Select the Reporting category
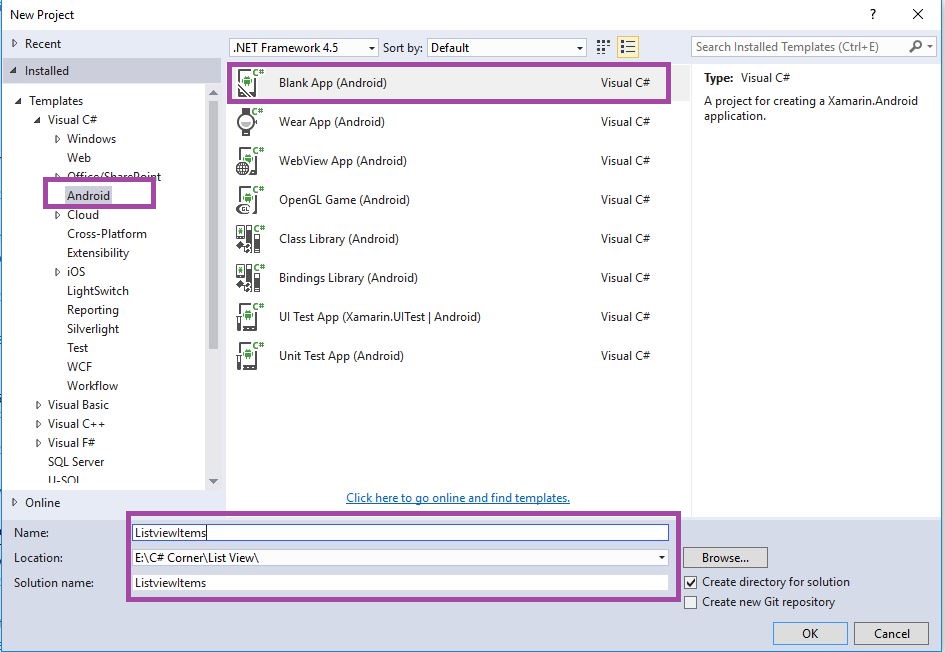945x652 pixels. [x=93, y=310]
